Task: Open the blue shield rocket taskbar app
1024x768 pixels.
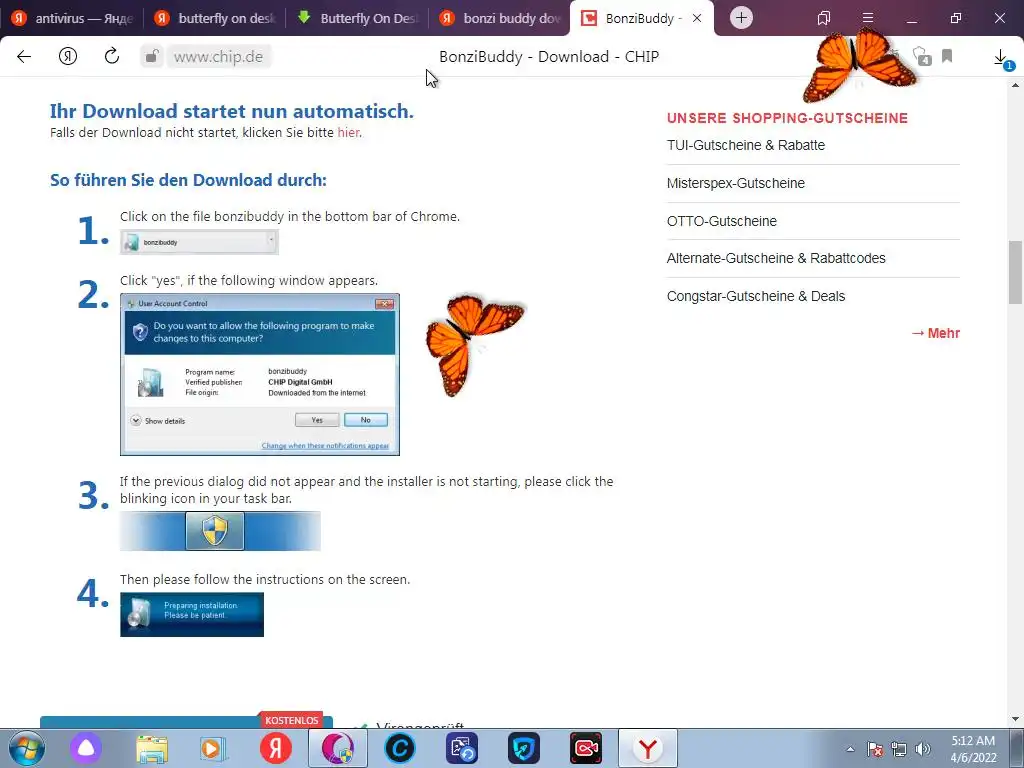Action: coord(524,748)
